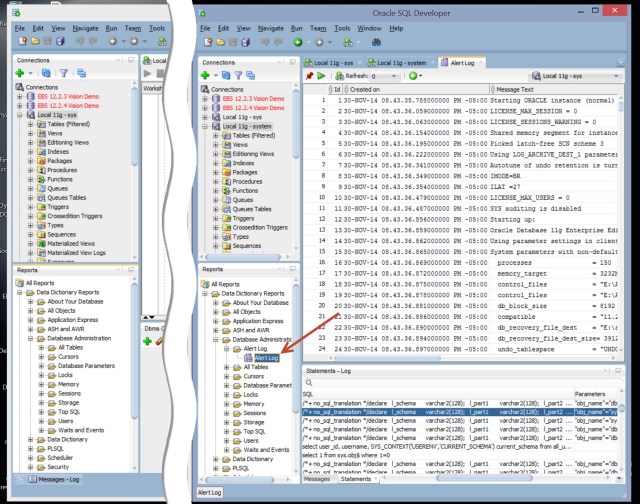
Task: Click the Alert Log tab at the bottom
Action: (209, 493)
